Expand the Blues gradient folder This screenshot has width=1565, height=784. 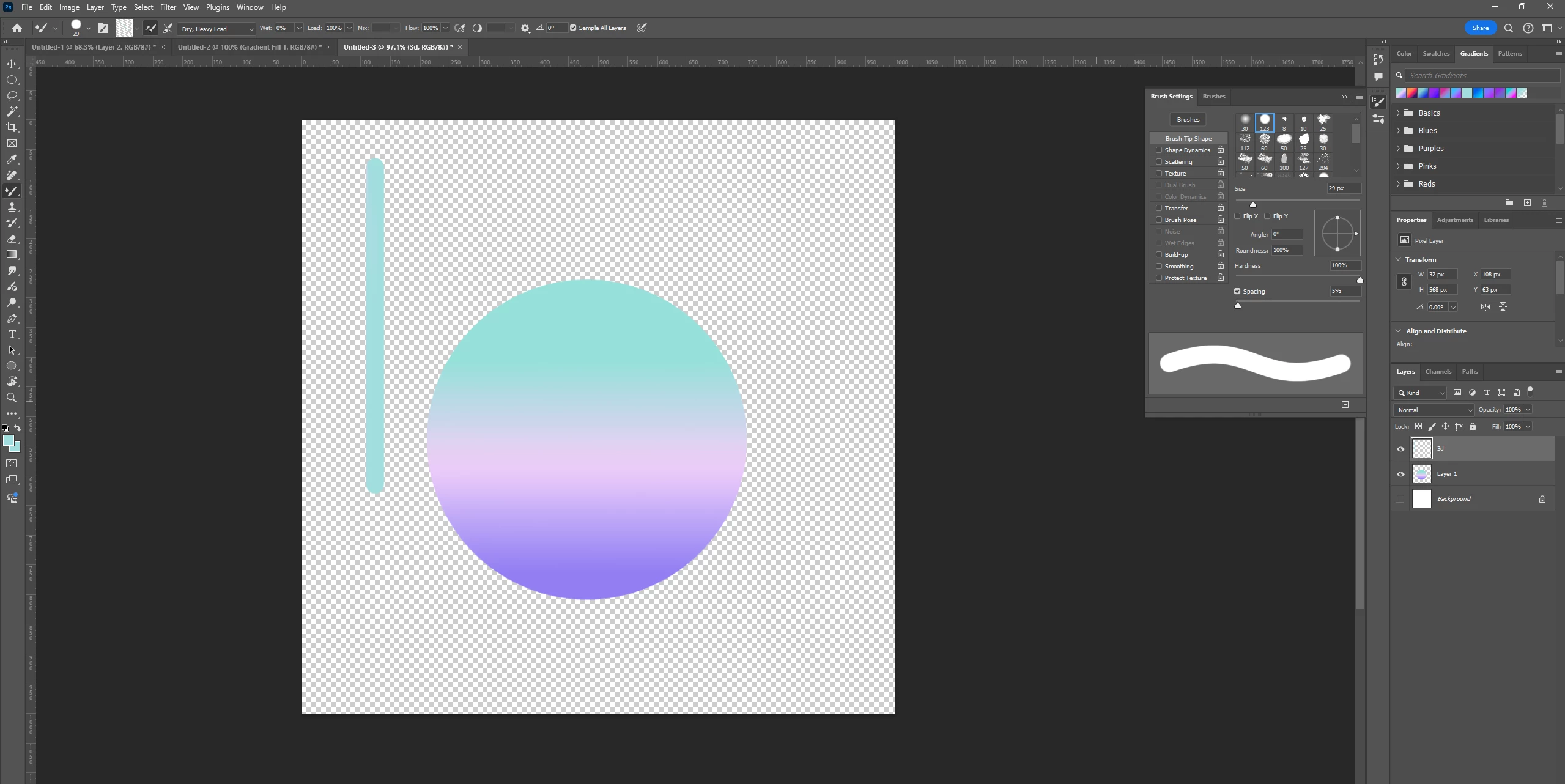[x=1398, y=131]
